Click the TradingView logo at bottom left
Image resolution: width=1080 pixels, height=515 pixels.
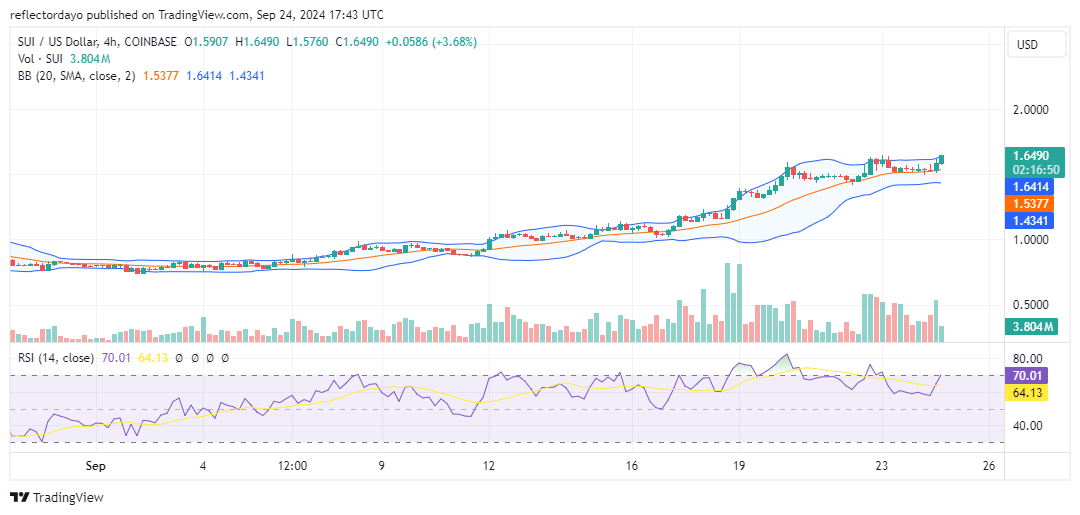pyautogui.click(x=57, y=497)
